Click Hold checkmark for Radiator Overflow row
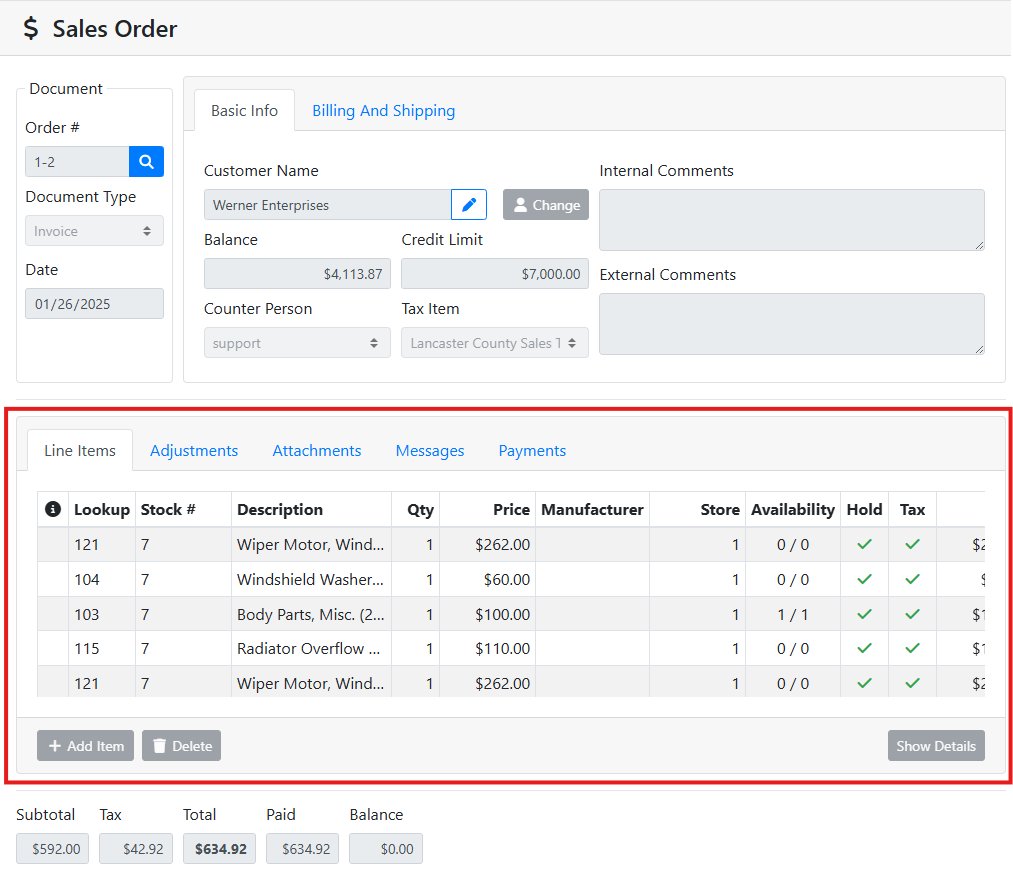Viewport: 1013px width, 888px height. click(x=864, y=648)
